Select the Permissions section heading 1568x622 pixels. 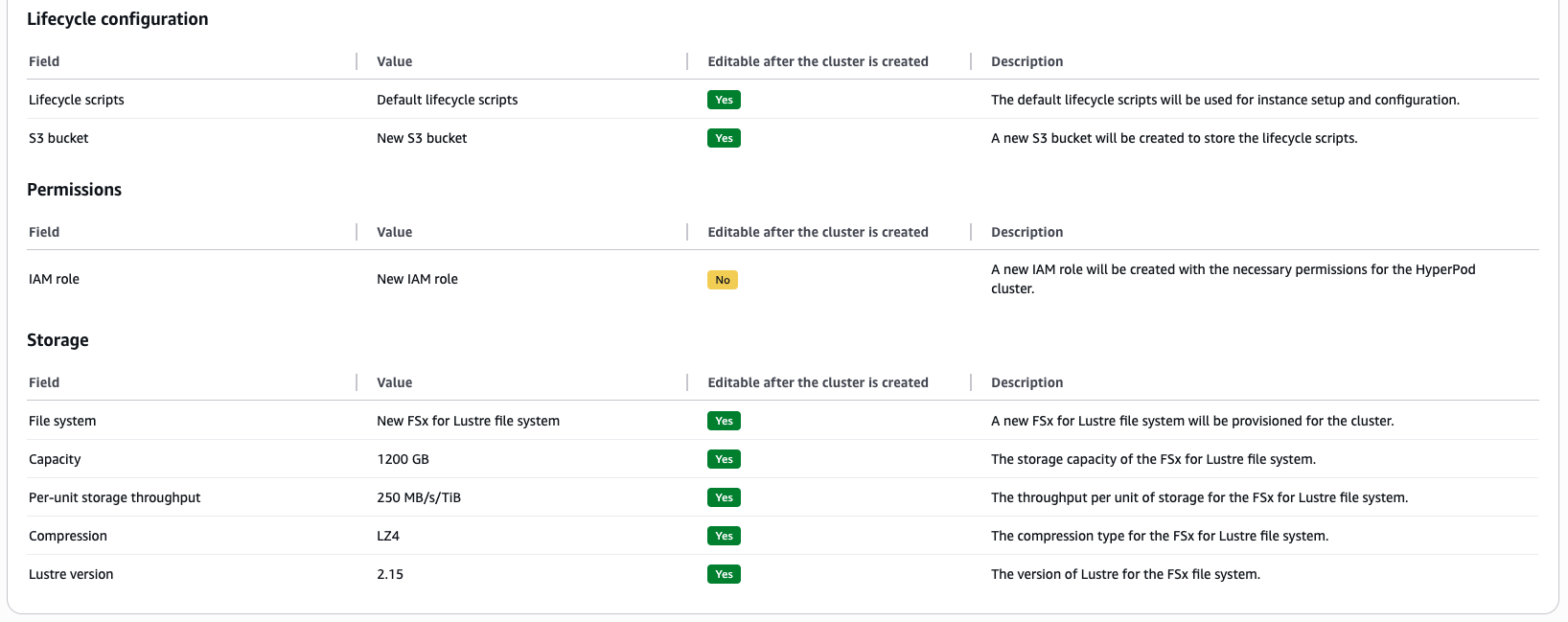point(74,190)
